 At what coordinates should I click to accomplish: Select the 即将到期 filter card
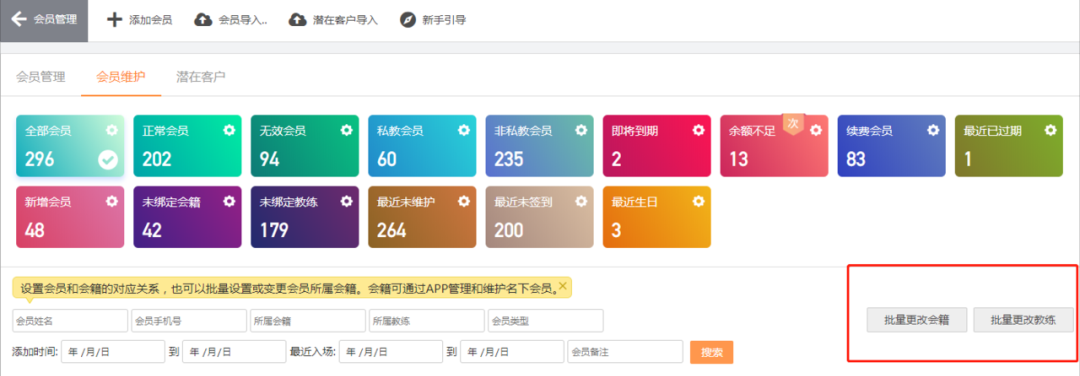pyautogui.click(x=657, y=146)
